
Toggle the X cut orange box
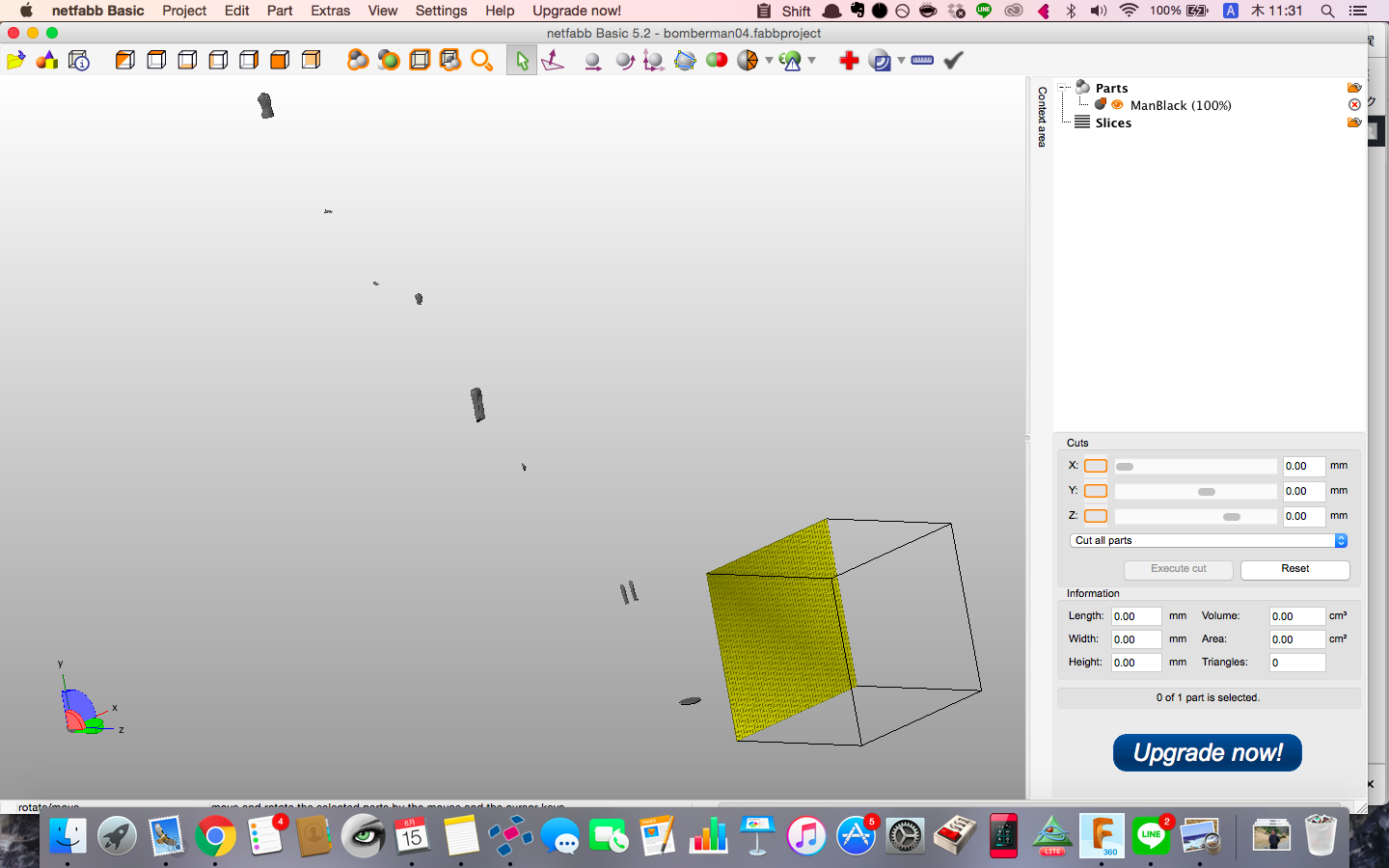(1096, 466)
